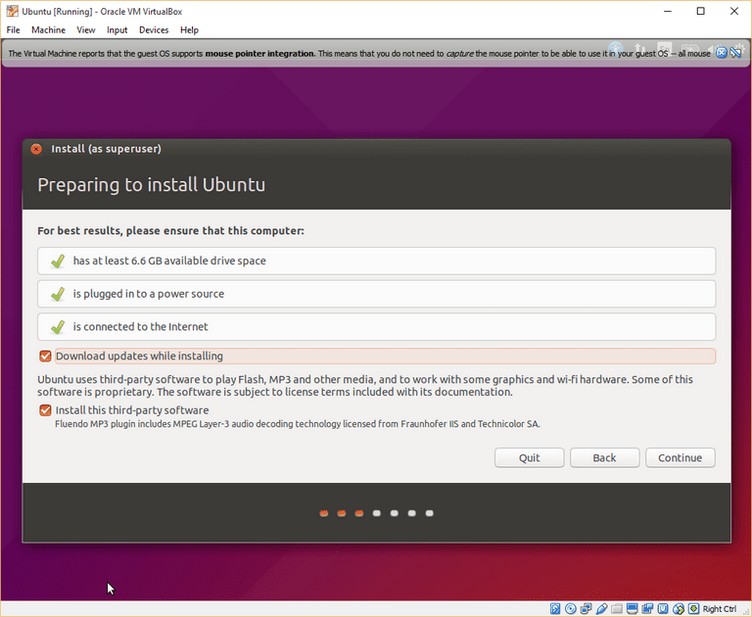This screenshot has width=752, height=617.
Task: Click the USB devices status icon
Action: (601, 609)
